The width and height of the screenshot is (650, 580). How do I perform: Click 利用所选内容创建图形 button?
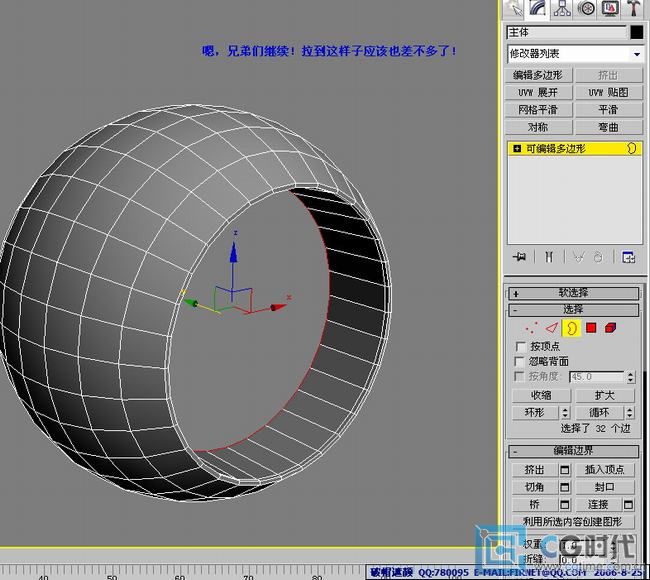(573, 522)
